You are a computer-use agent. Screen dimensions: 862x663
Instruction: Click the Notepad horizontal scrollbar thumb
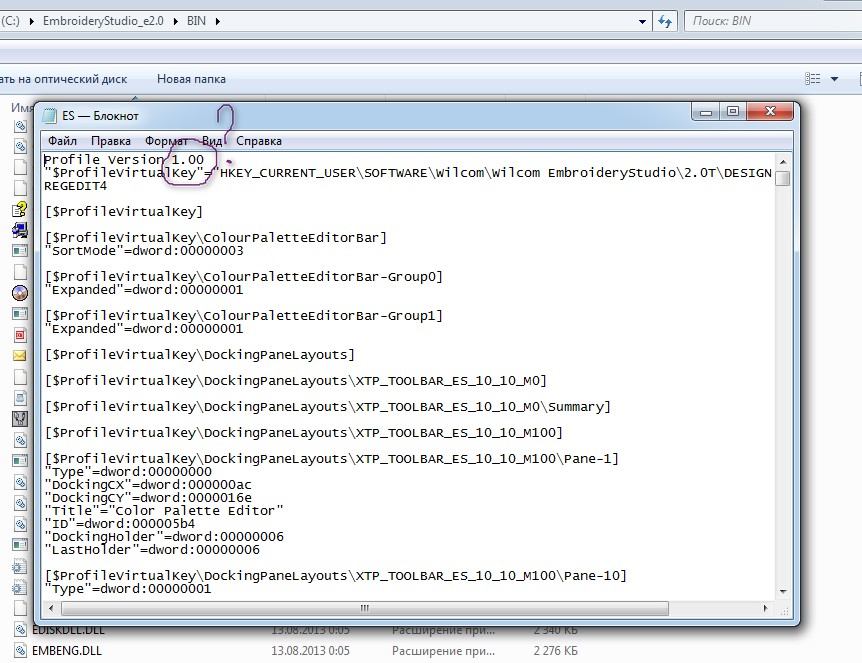click(365, 609)
